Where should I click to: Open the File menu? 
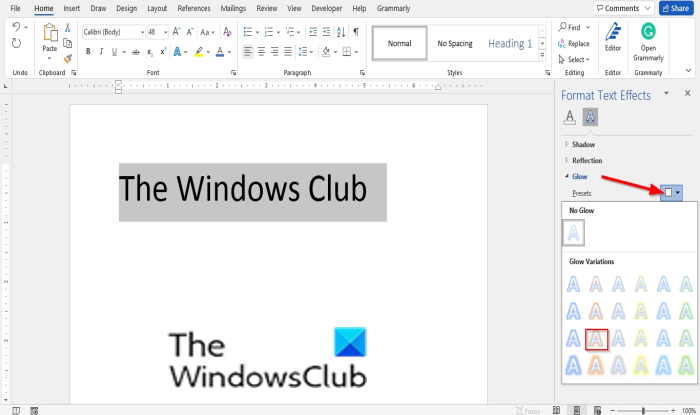coord(15,8)
